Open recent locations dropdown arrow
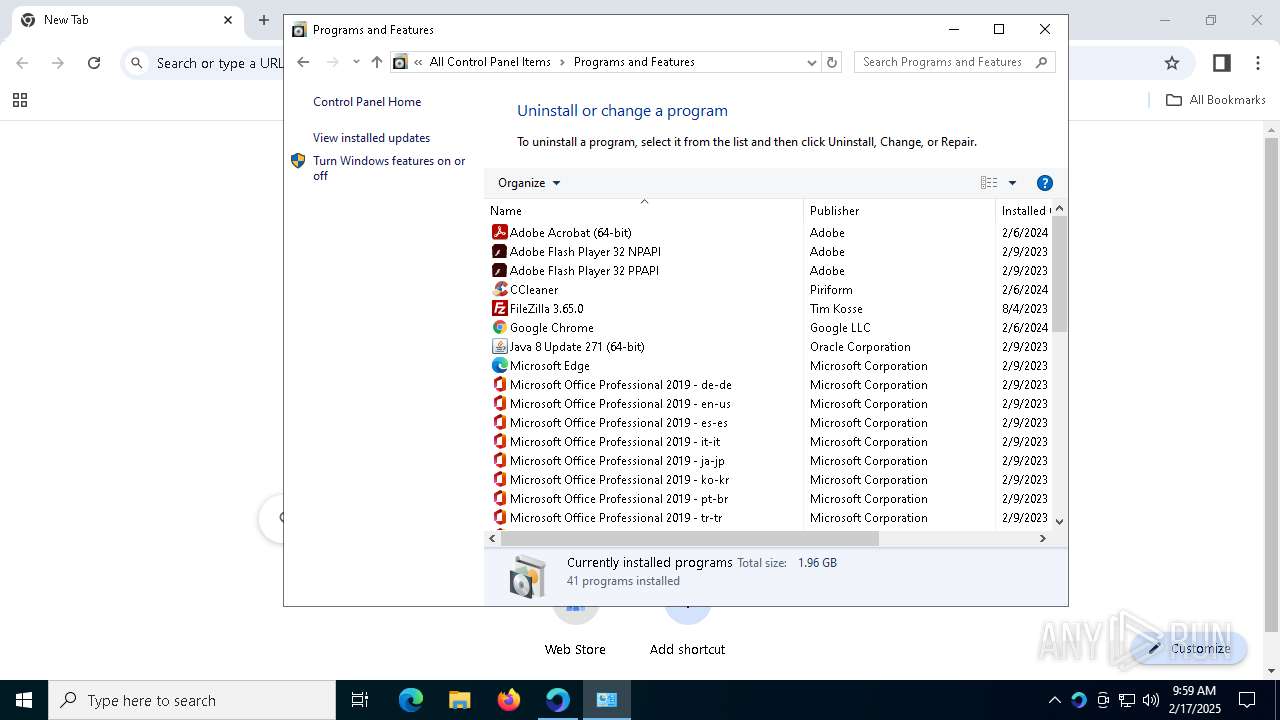Screen dimensions: 1280x720 pos(356,62)
